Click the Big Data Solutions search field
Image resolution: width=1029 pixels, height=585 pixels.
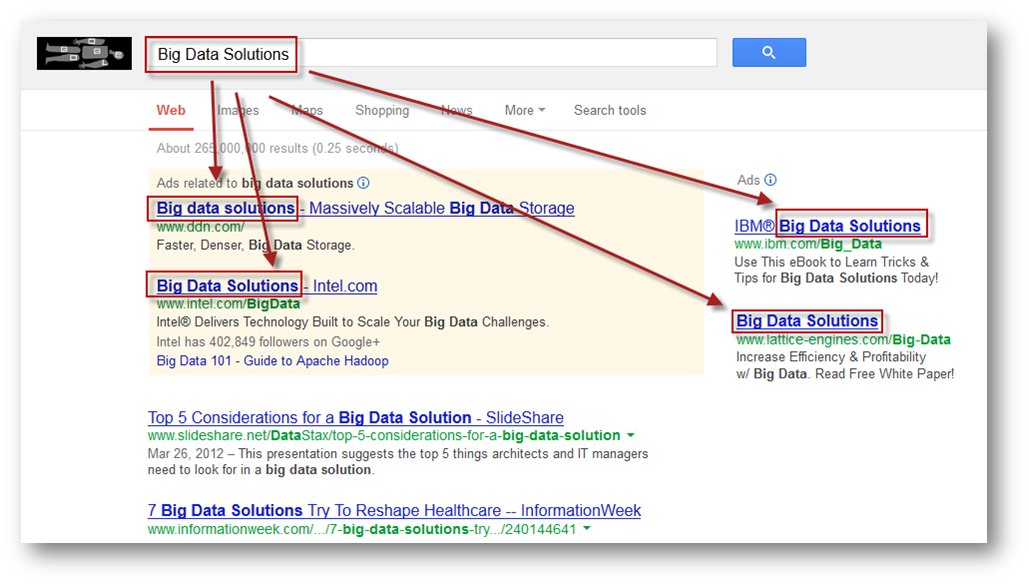tap(433, 53)
